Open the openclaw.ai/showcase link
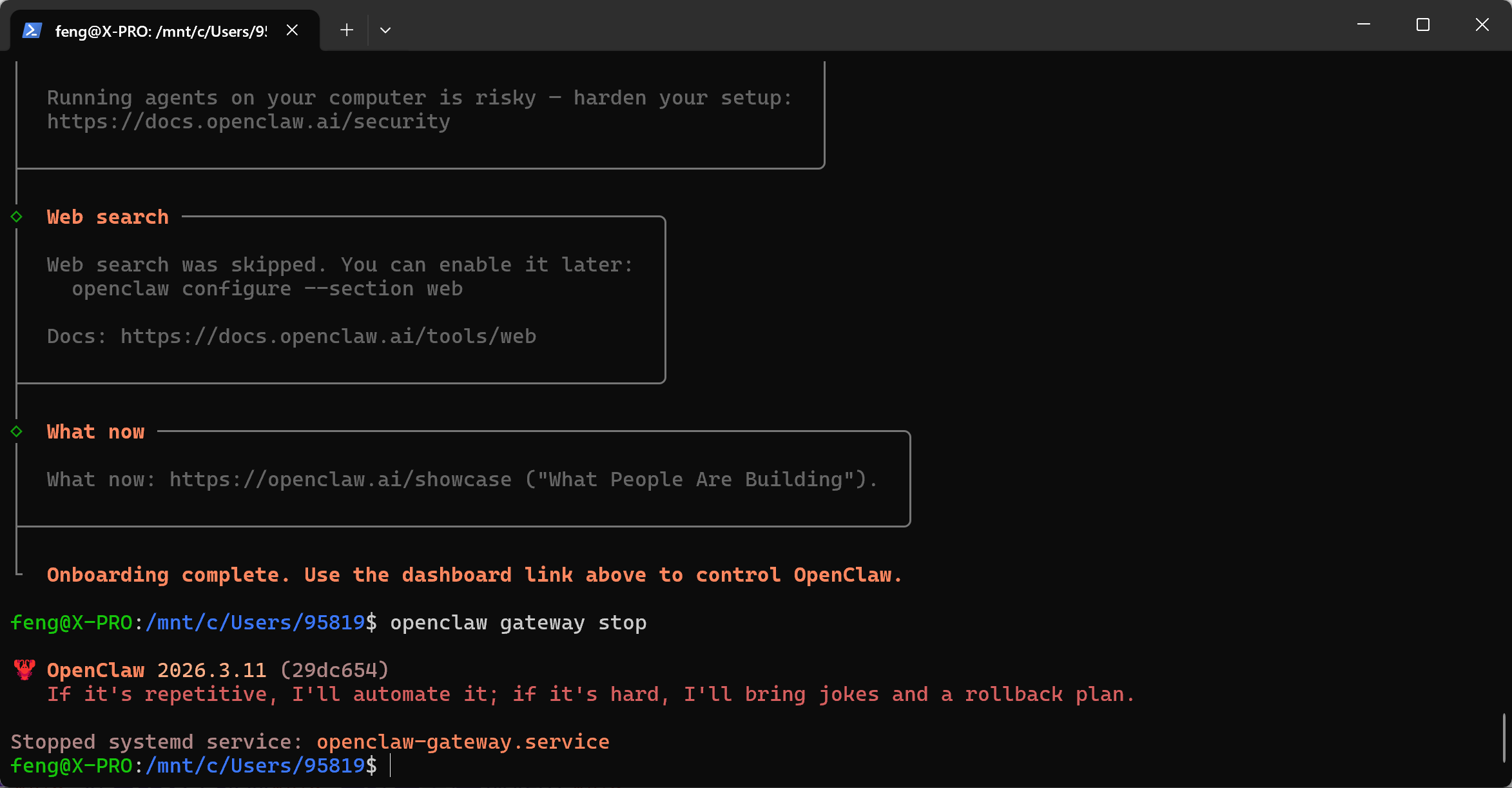1512x788 pixels. (340, 480)
